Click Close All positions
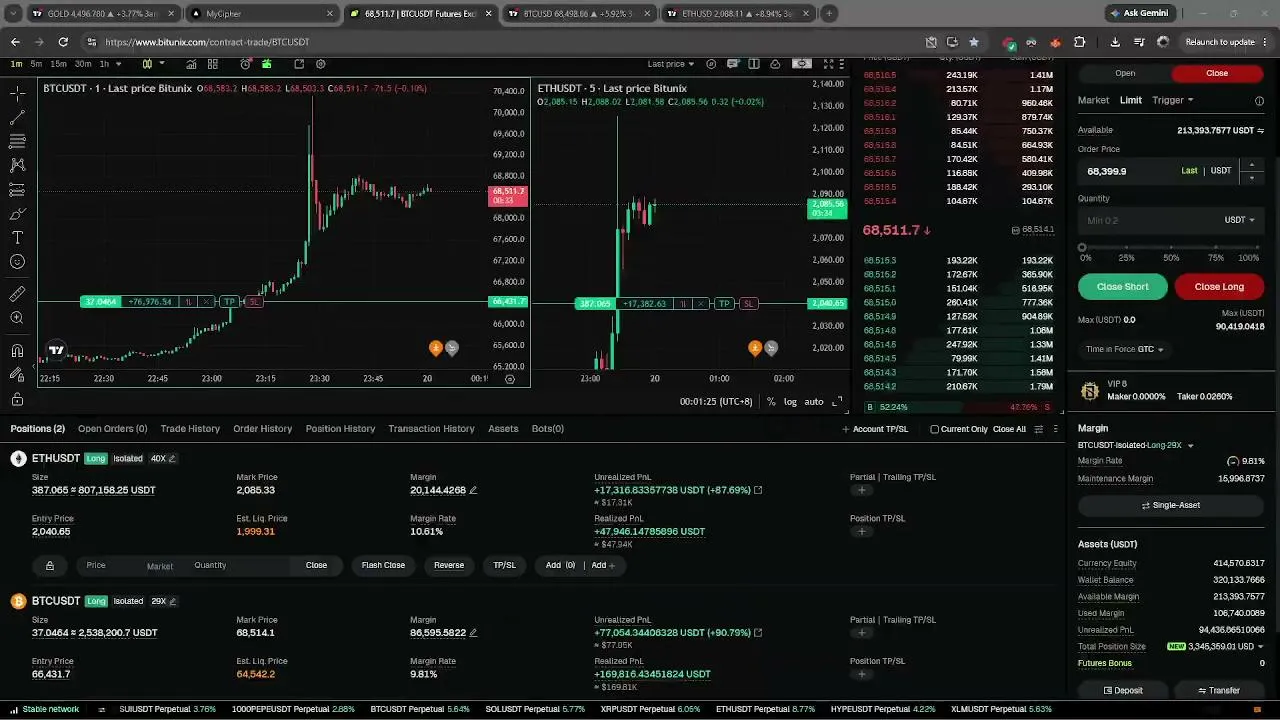 (x=1009, y=430)
